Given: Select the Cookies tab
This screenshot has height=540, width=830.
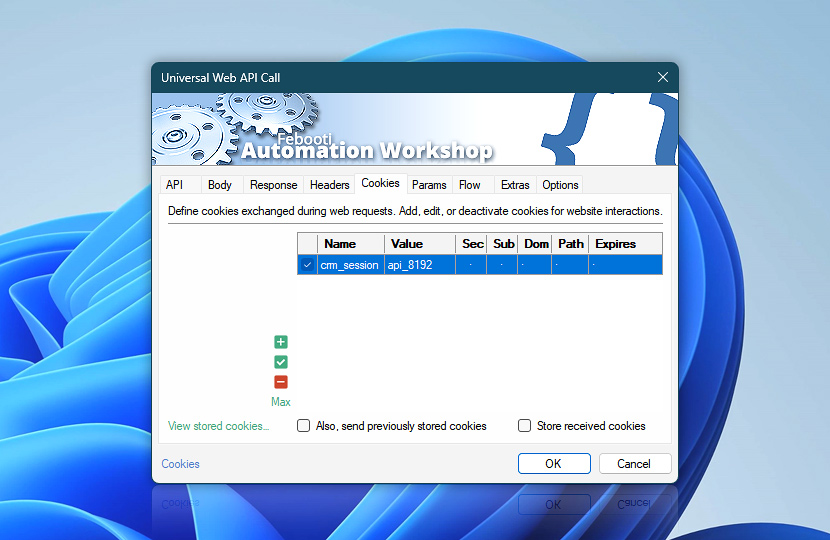Looking at the screenshot, I should 380,183.
